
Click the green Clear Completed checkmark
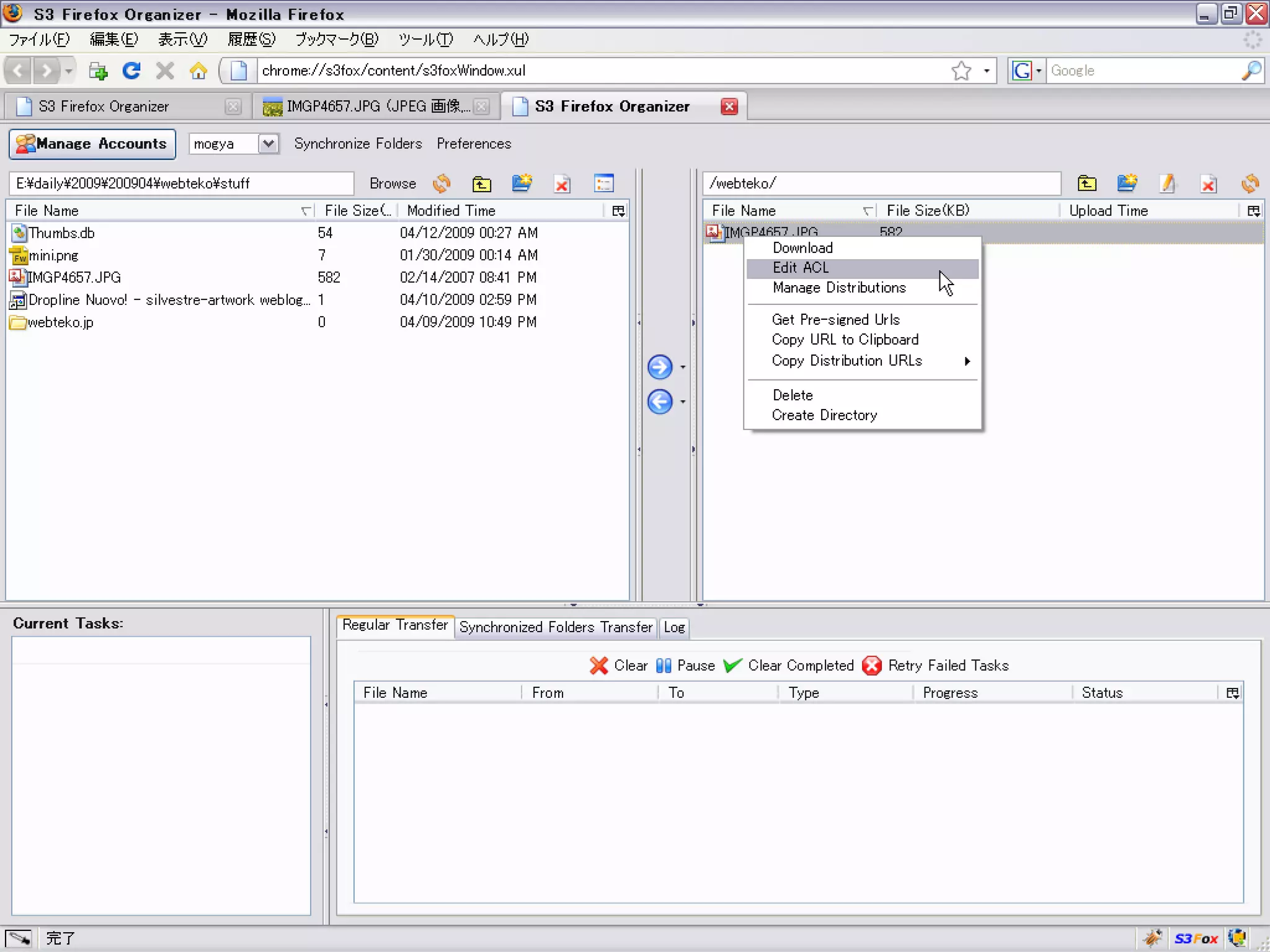click(733, 666)
